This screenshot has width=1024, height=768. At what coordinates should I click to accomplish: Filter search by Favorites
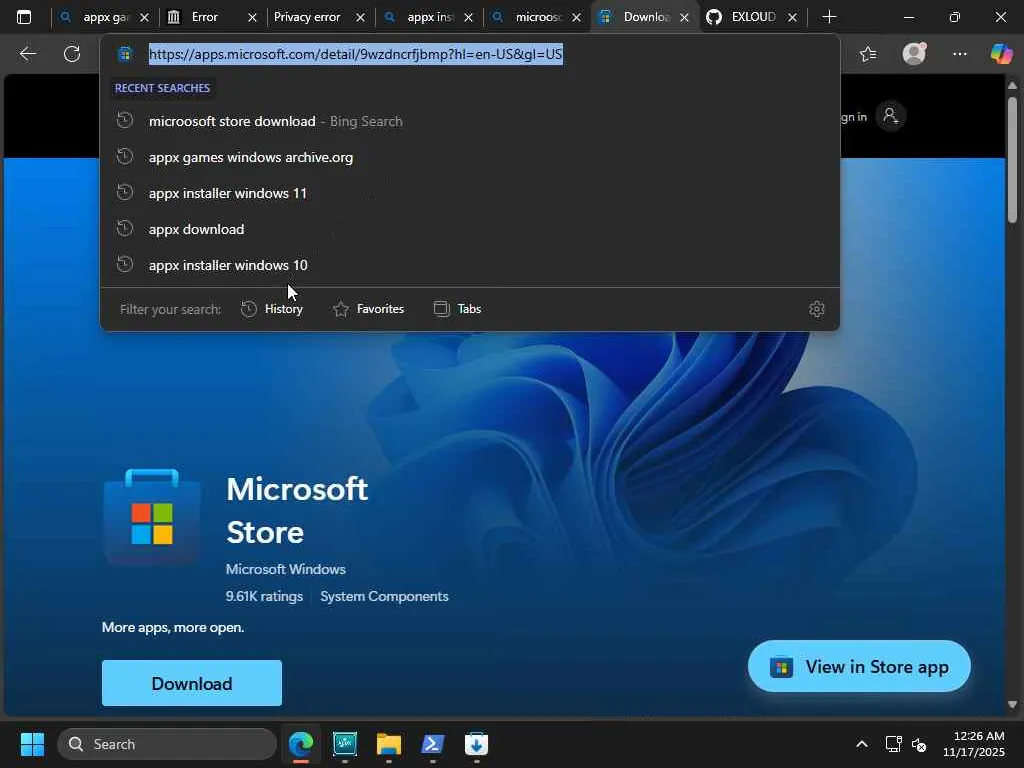(x=369, y=309)
